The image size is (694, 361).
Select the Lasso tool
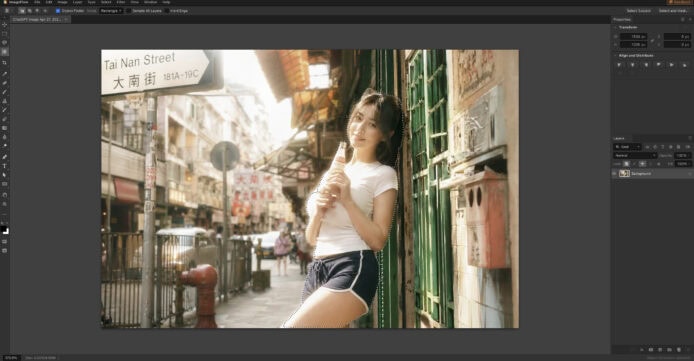tap(4, 42)
